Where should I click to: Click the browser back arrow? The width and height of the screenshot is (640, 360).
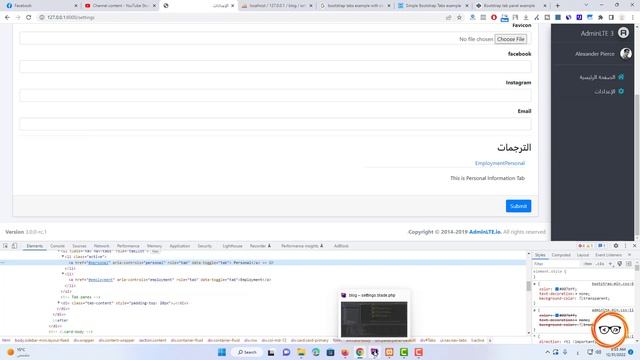7,18
